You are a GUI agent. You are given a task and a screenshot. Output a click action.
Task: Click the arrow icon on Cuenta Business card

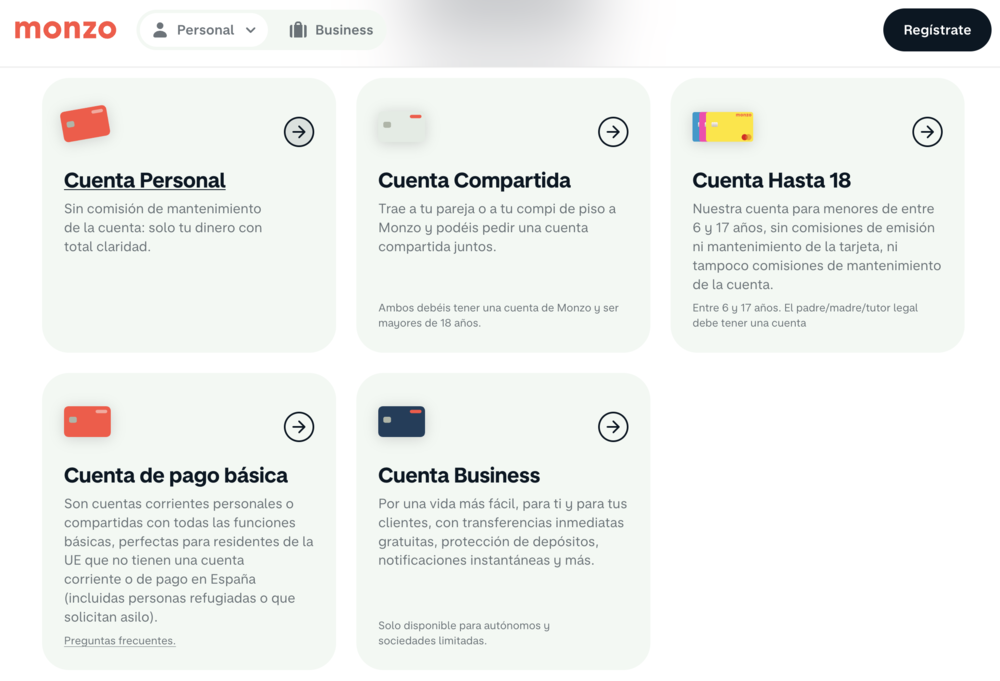click(x=613, y=427)
